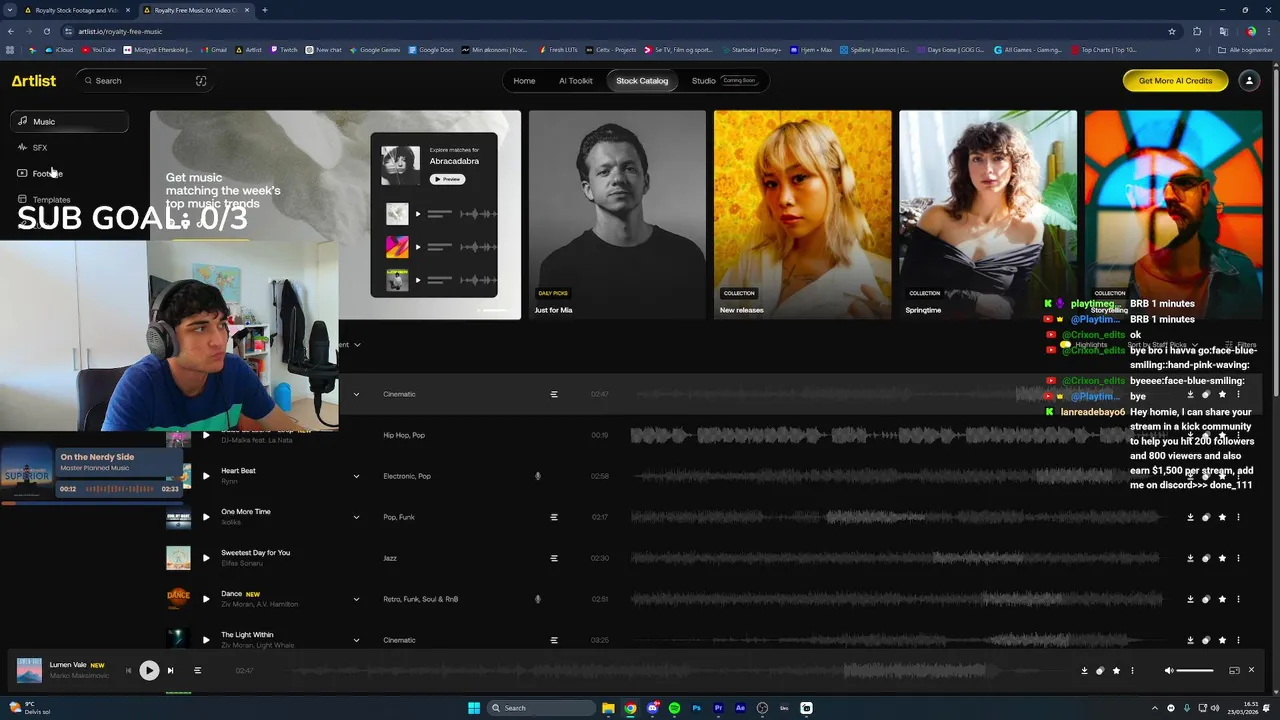The image size is (1280, 720).
Task: Skip to next track in player
Action: (170, 671)
